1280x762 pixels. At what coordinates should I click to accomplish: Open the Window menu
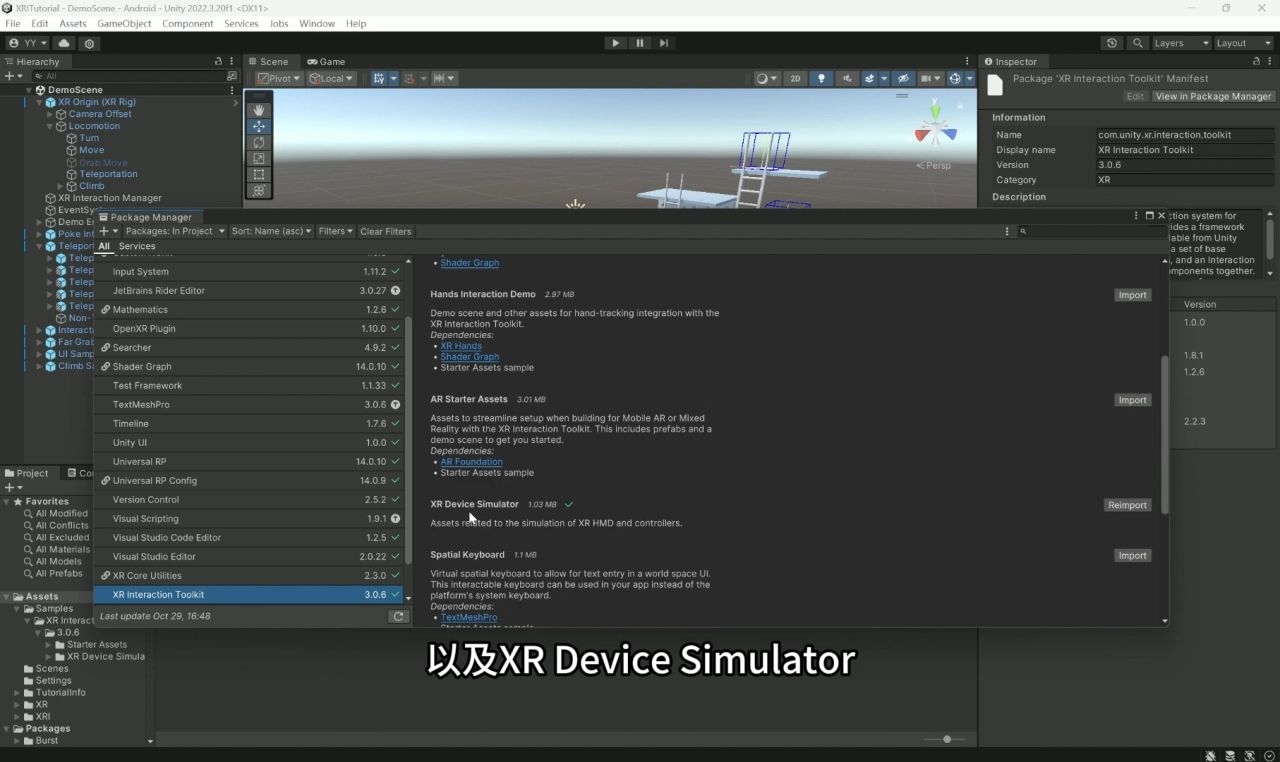[x=317, y=23]
